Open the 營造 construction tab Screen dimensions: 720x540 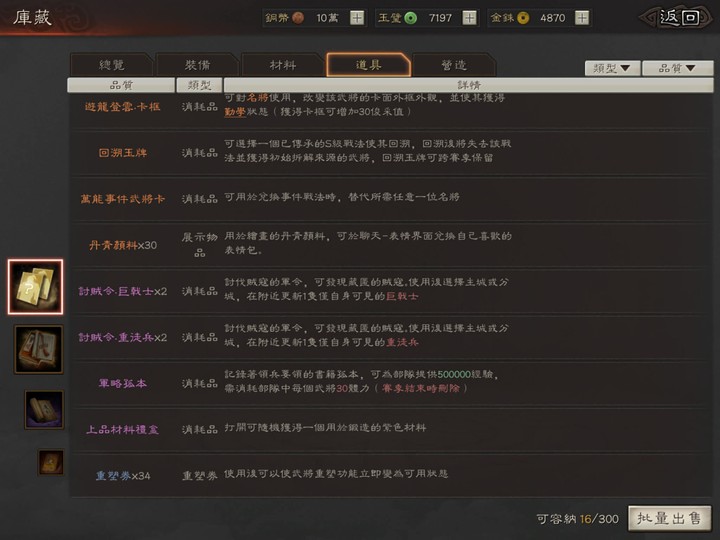(x=453, y=65)
